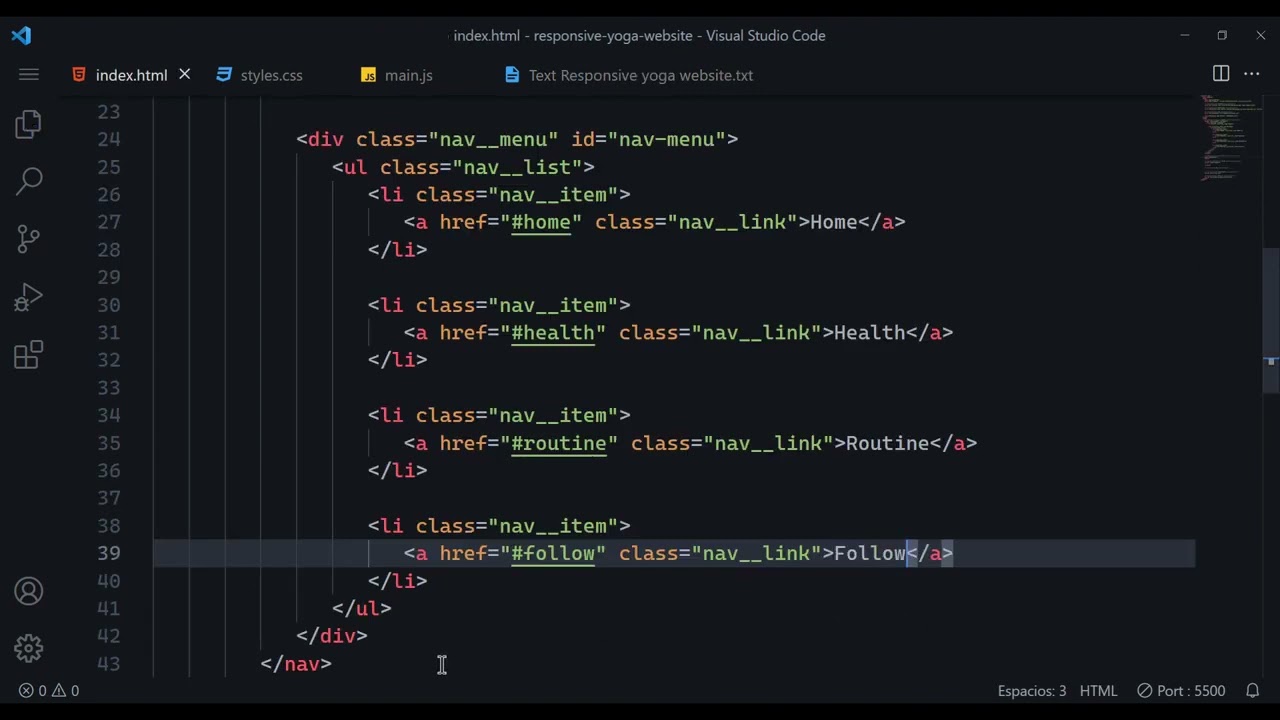Open the hamburger application menu

29,75
